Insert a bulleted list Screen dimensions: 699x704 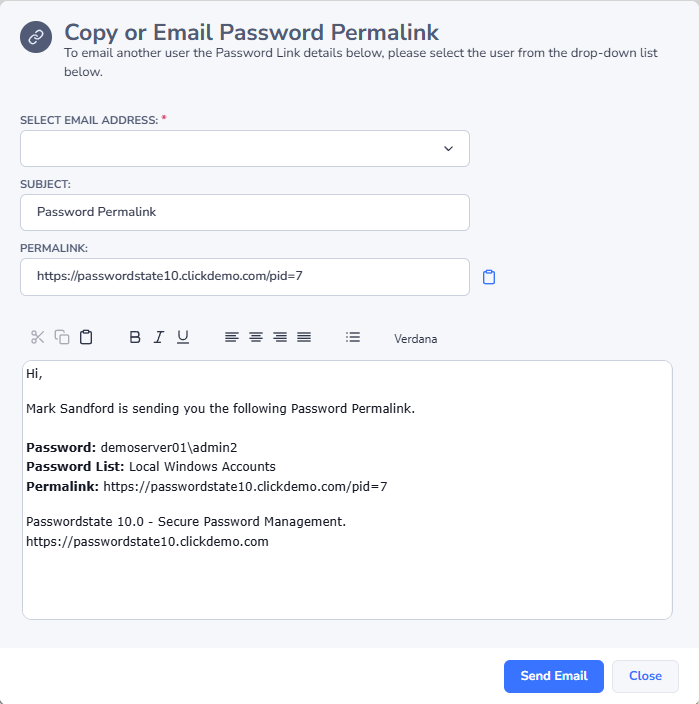(x=353, y=338)
